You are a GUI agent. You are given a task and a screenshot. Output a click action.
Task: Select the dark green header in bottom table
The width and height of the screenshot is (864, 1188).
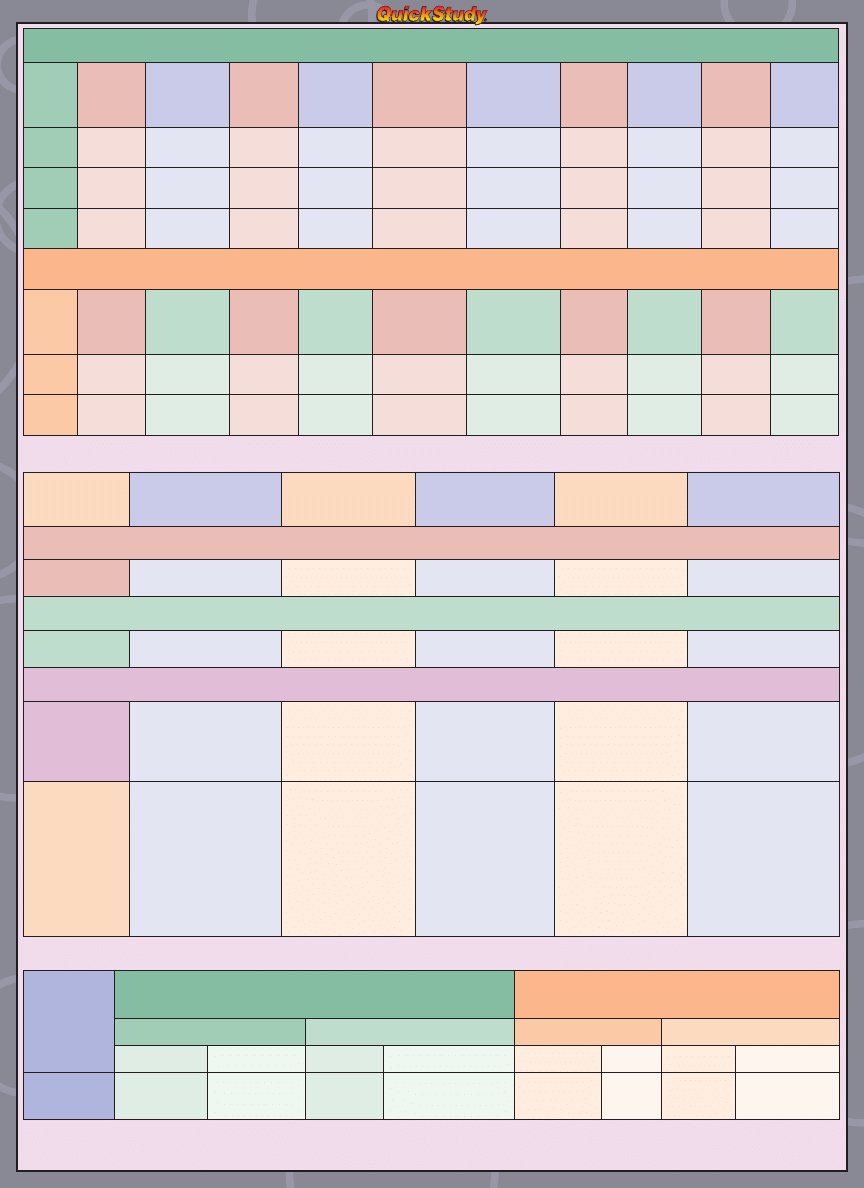314,994
